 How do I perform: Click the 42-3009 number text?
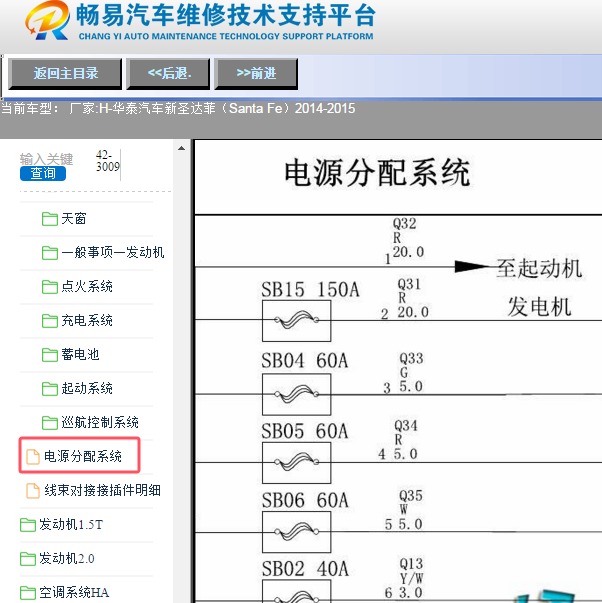(x=108, y=161)
